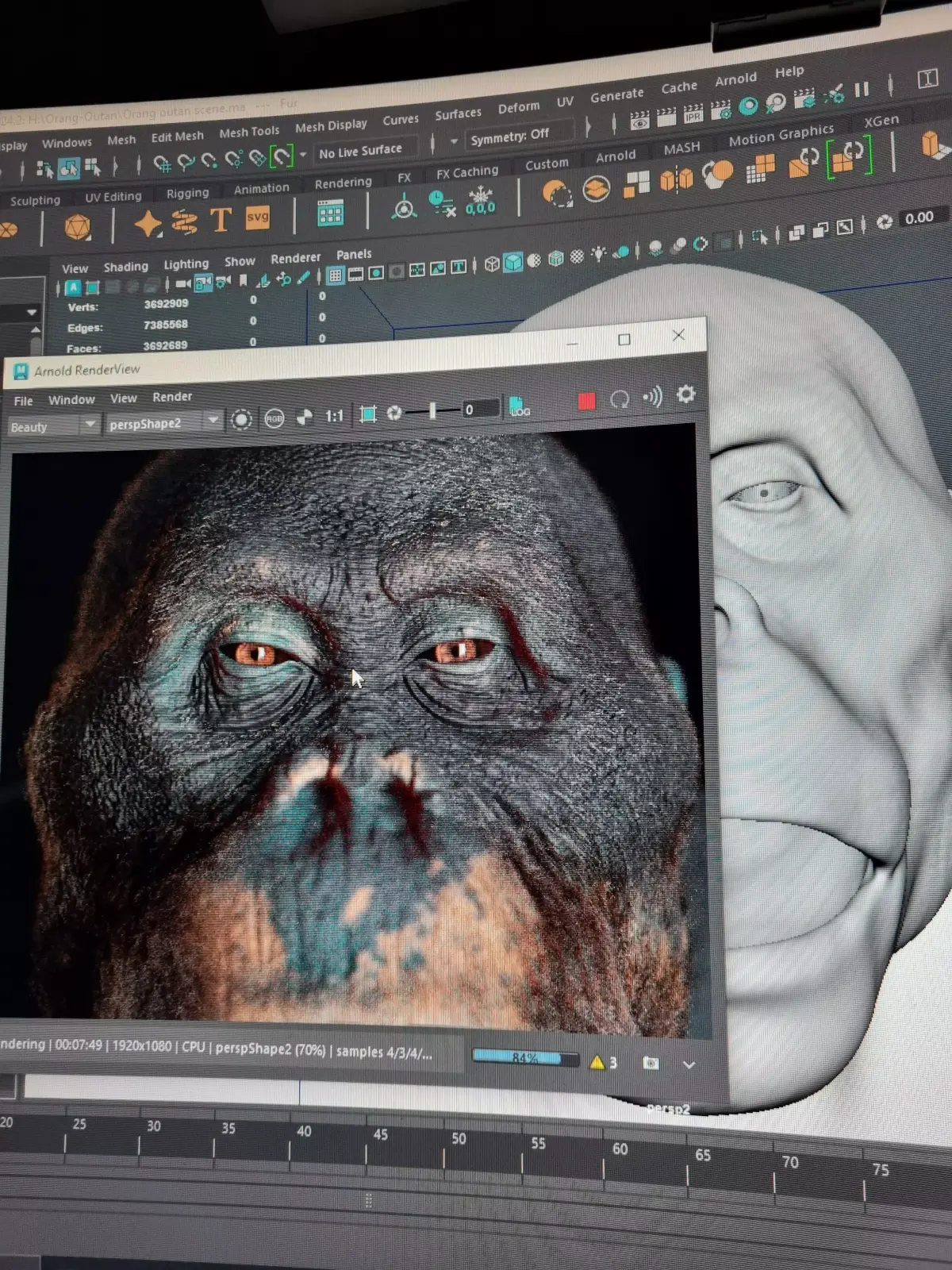Click the polygon Type tool T icon
Screen dimensions: 952x1270
[221, 220]
